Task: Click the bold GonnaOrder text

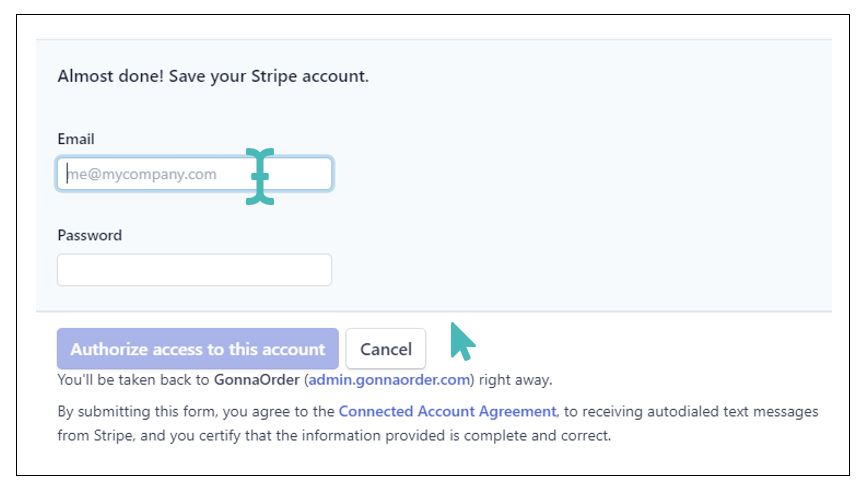Action: (x=257, y=380)
